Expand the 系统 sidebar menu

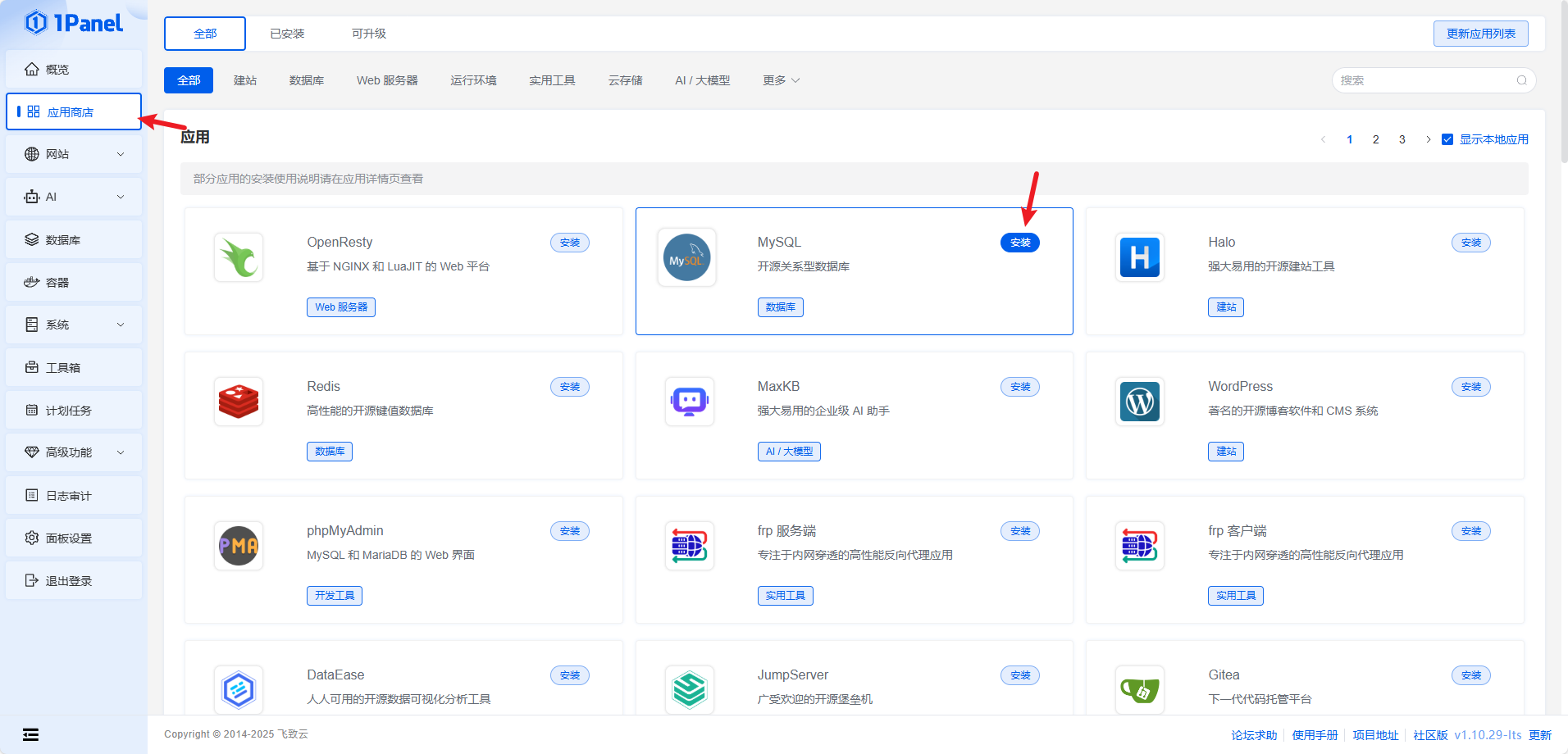[x=74, y=325]
